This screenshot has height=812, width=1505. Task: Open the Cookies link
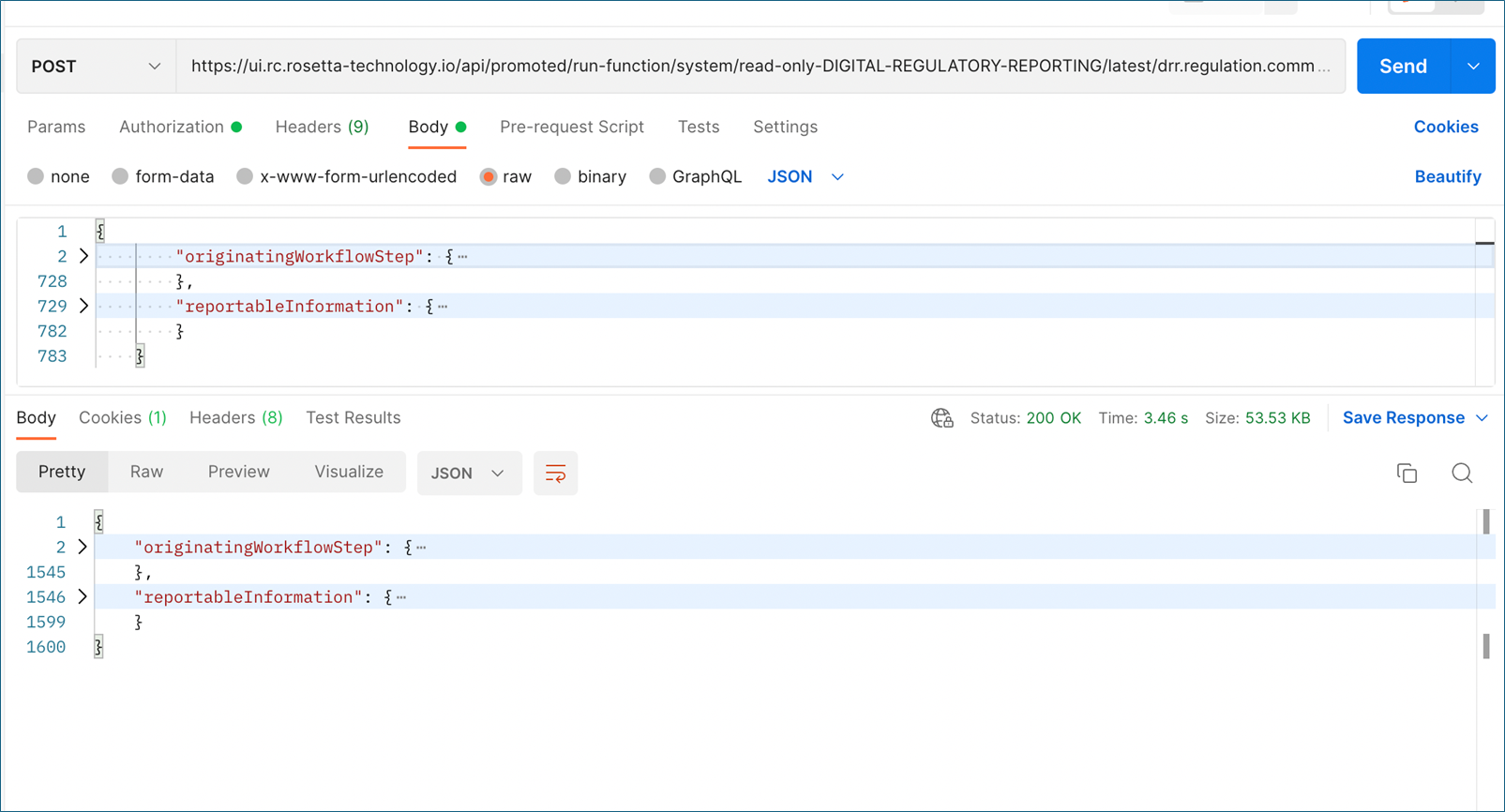click(x=1446, y=127)
